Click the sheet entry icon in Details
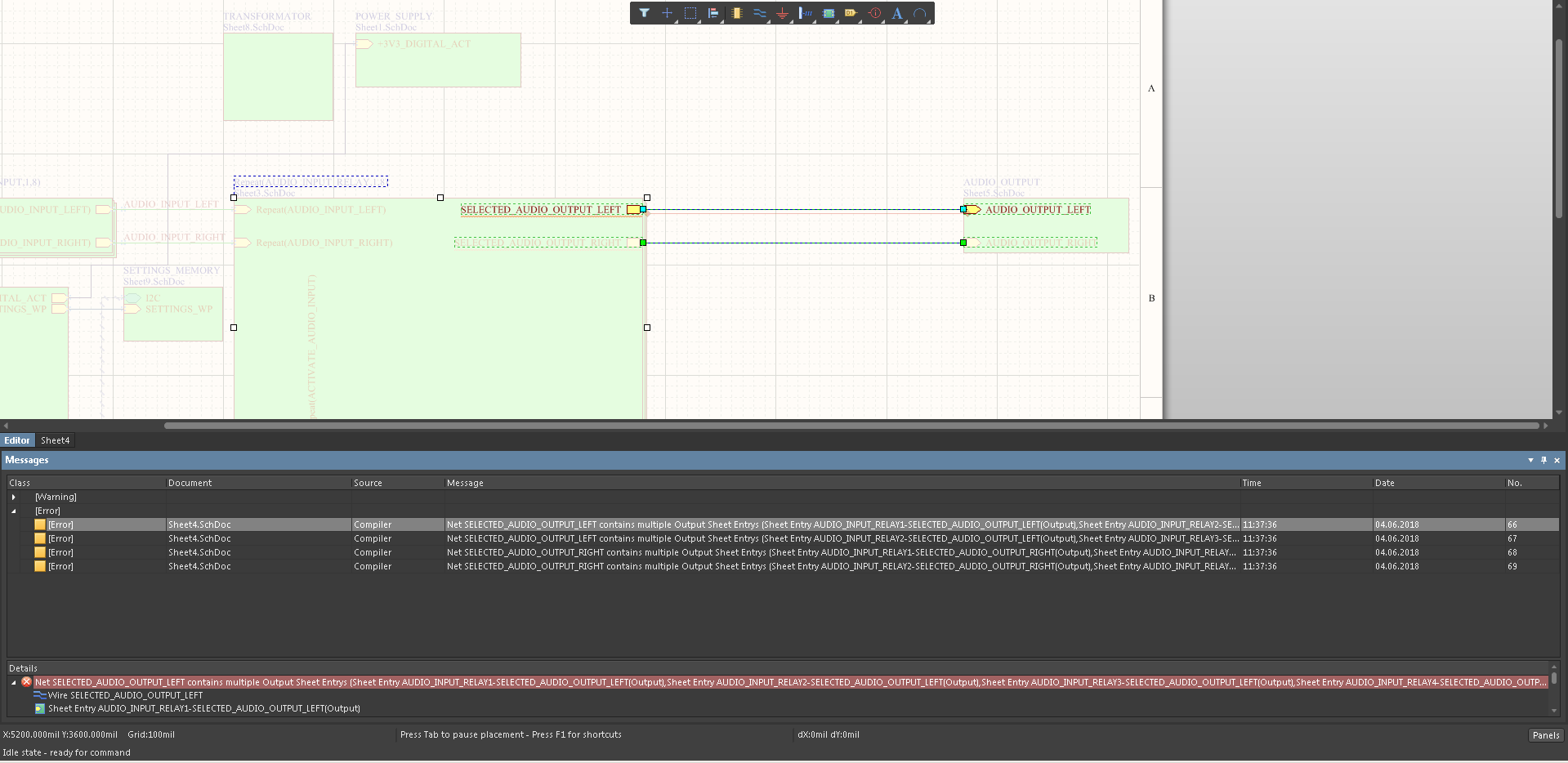1568x763 pixels. coord(39,708)
